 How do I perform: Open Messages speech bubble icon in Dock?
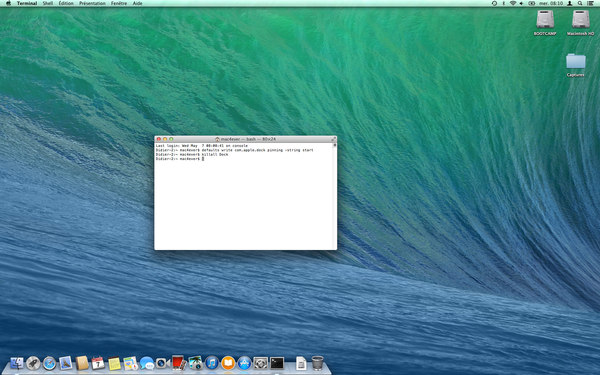coord(147,363)
